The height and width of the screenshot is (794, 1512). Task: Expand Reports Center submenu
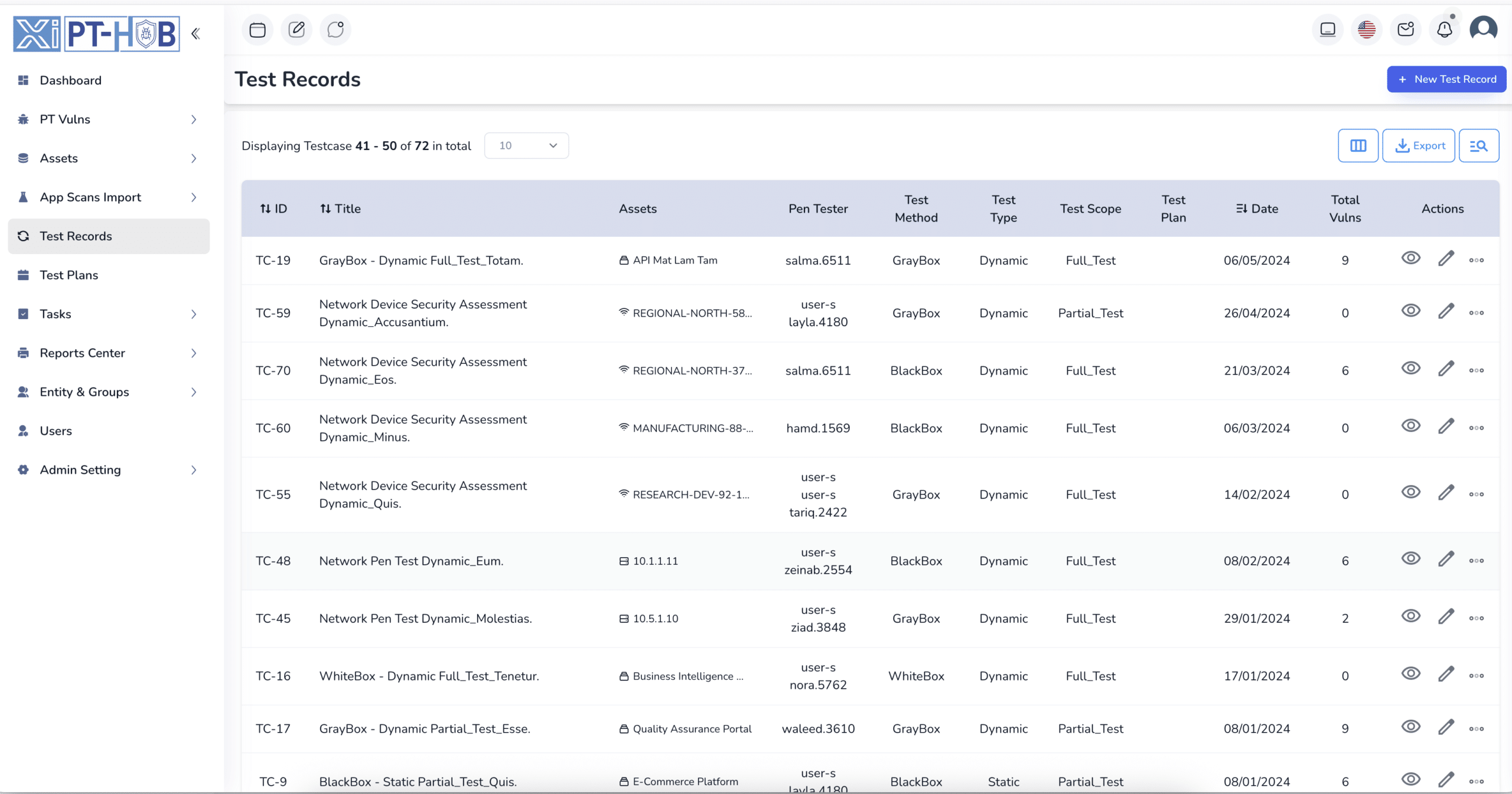tap(109, 353)
